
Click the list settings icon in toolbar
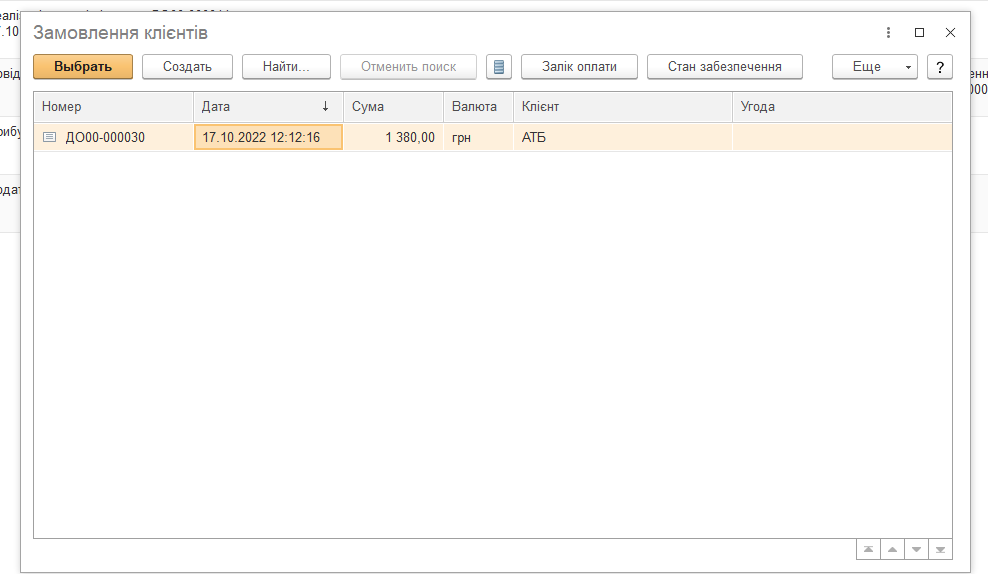[498, 67]
